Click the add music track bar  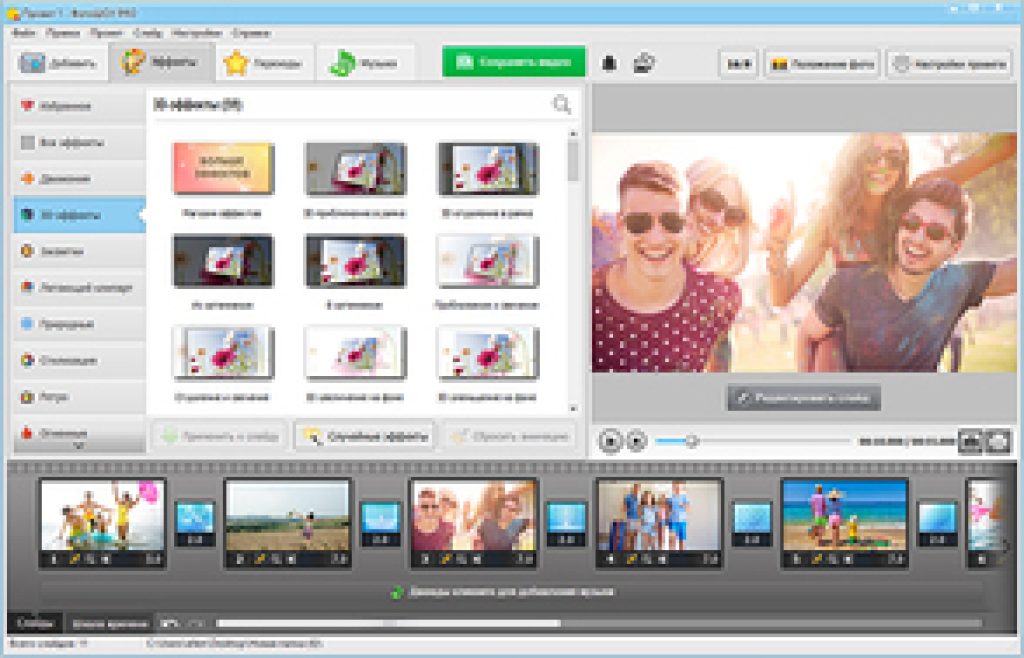coord(513,593)
